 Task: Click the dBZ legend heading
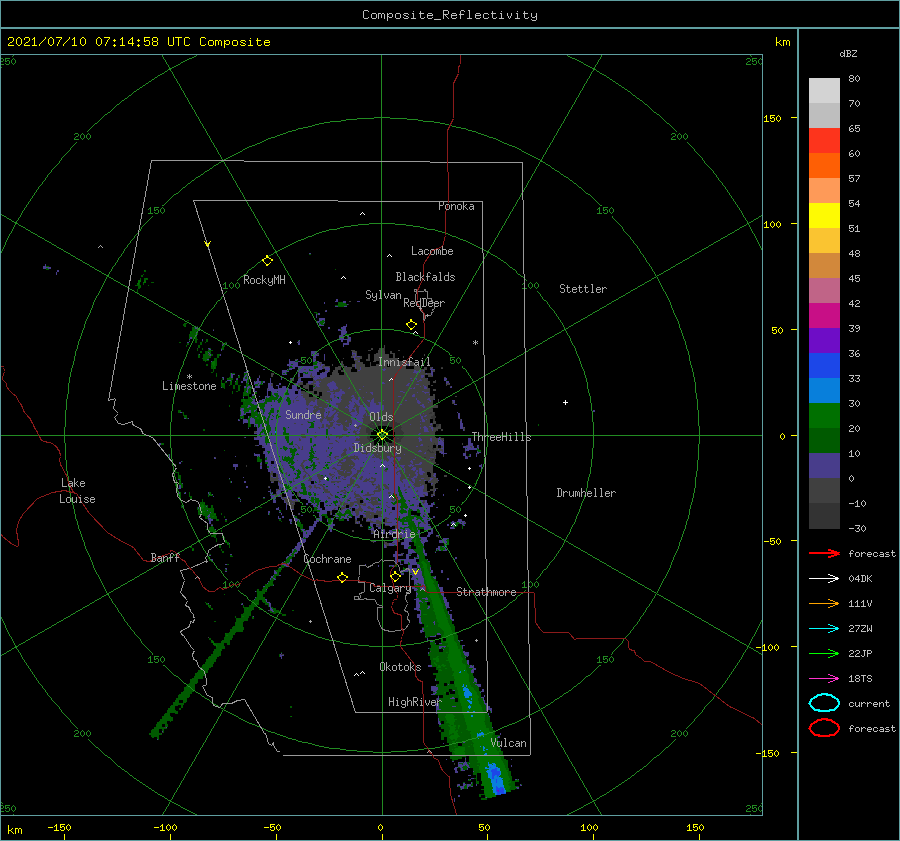point(848,53)
